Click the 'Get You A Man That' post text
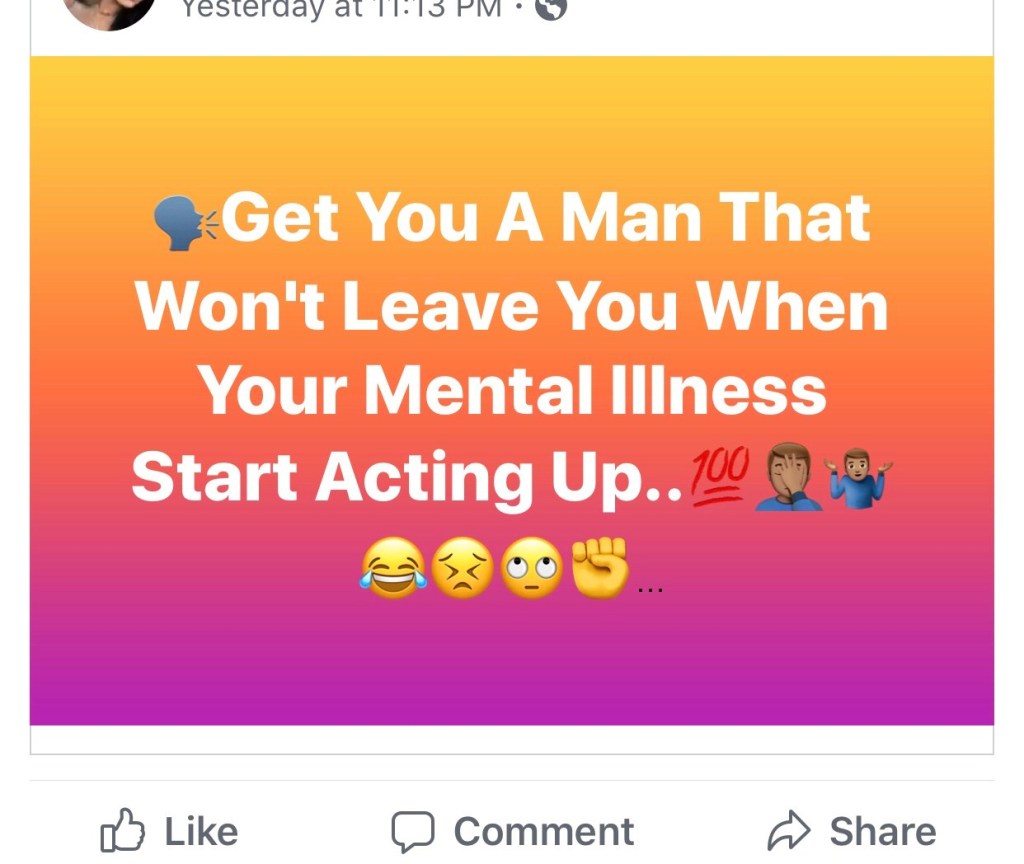1024x864 pixels. pyautogui.click(x=546, y=217)
